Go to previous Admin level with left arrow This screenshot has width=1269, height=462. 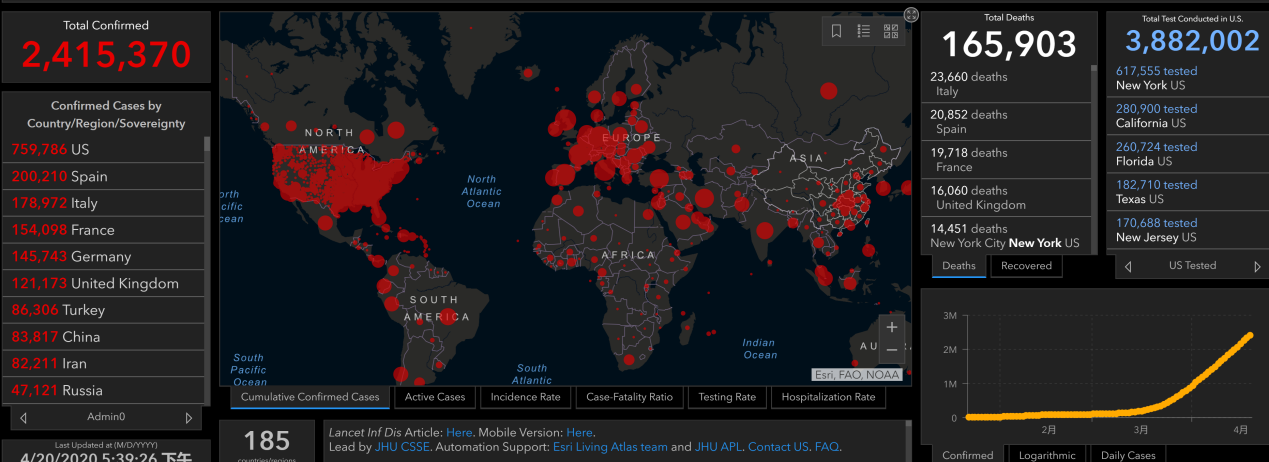coord(23,417)
